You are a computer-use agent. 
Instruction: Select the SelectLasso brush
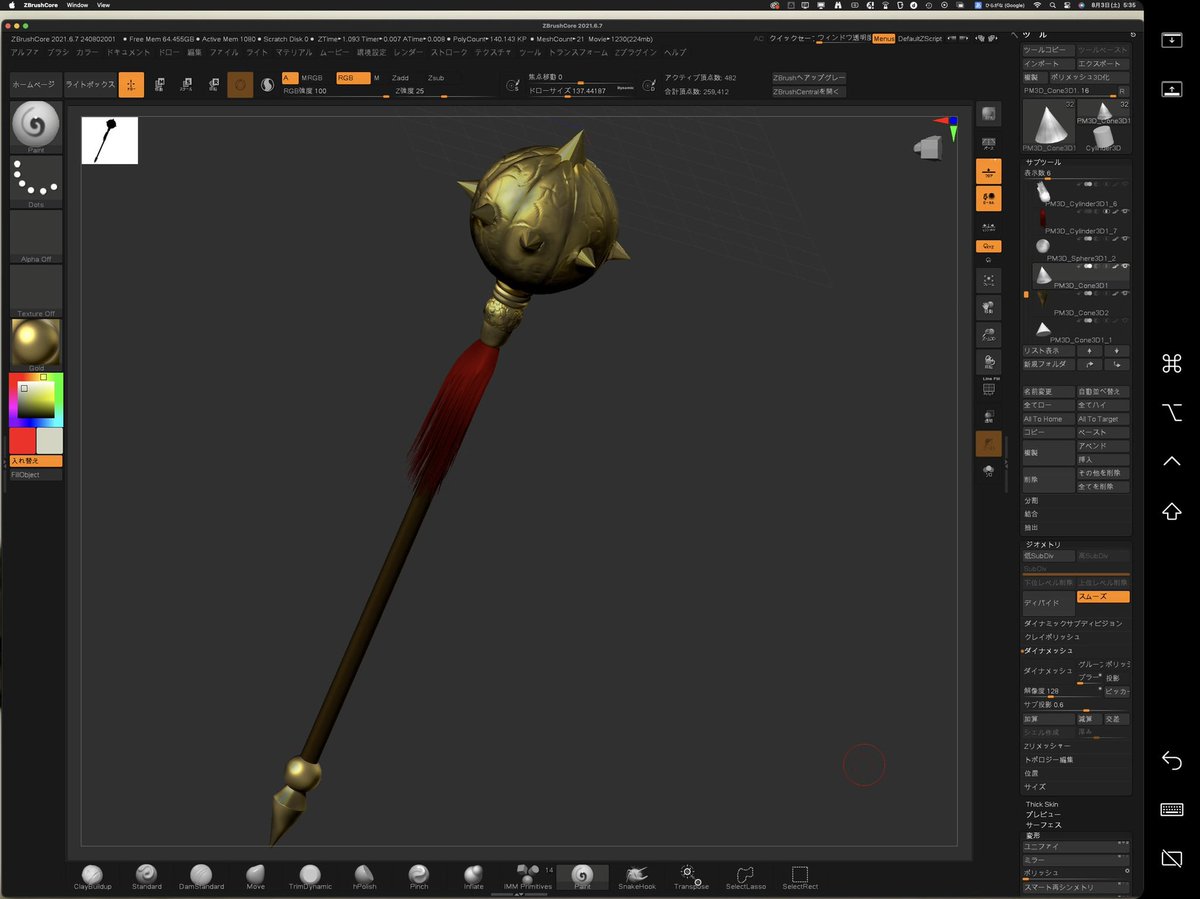click(x=745, y=877)
